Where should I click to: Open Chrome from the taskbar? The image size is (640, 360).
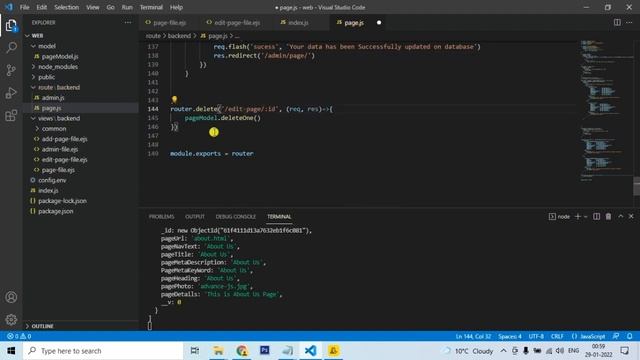(x=242, y=351)
